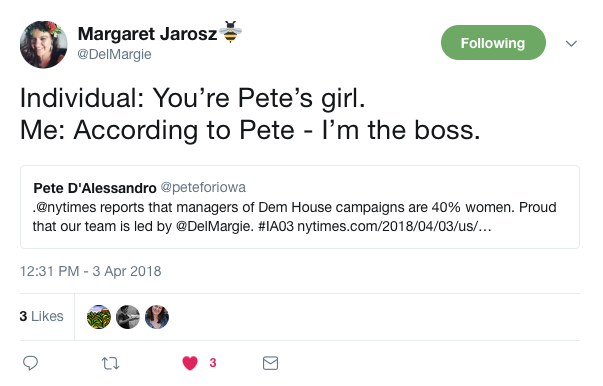Click the @peteforiowa handle

(203, 187)
